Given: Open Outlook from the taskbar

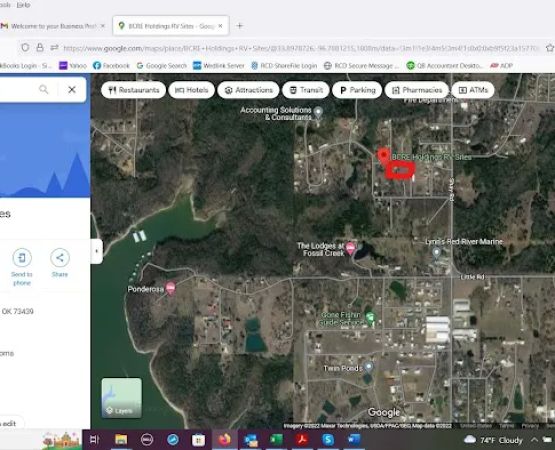Looking at the screenshot, I should click(251, 440).
